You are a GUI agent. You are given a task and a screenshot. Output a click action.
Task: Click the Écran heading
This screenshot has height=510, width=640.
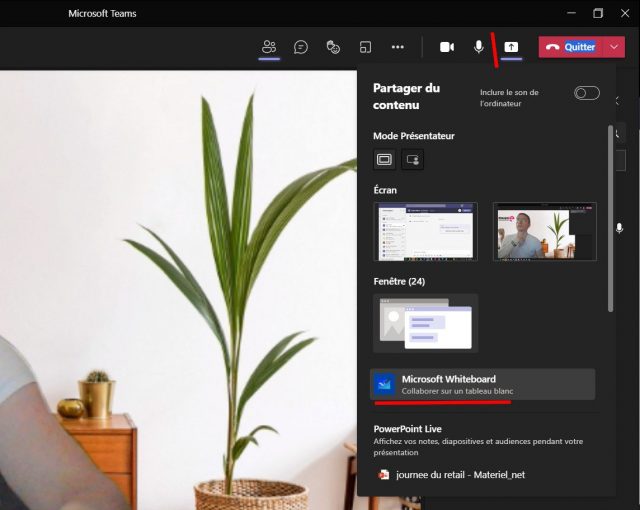[x=385, y=190]
